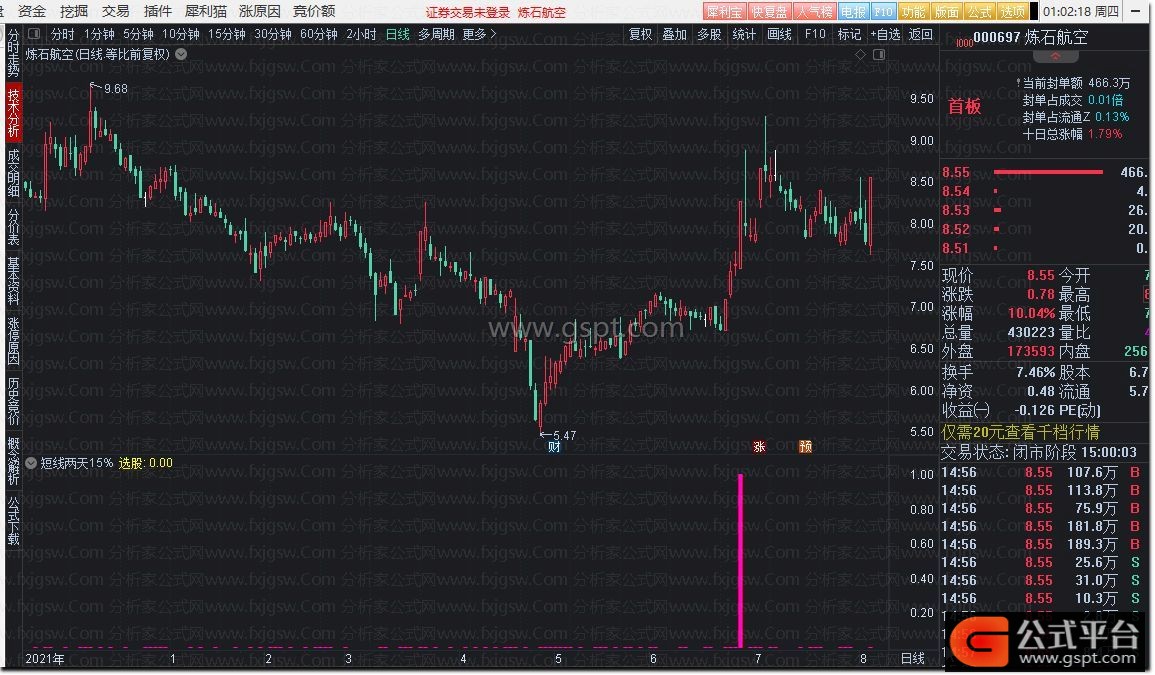Switch to the 1分钟 chart period
1155x675 pixels.
(x=99, y=34)
